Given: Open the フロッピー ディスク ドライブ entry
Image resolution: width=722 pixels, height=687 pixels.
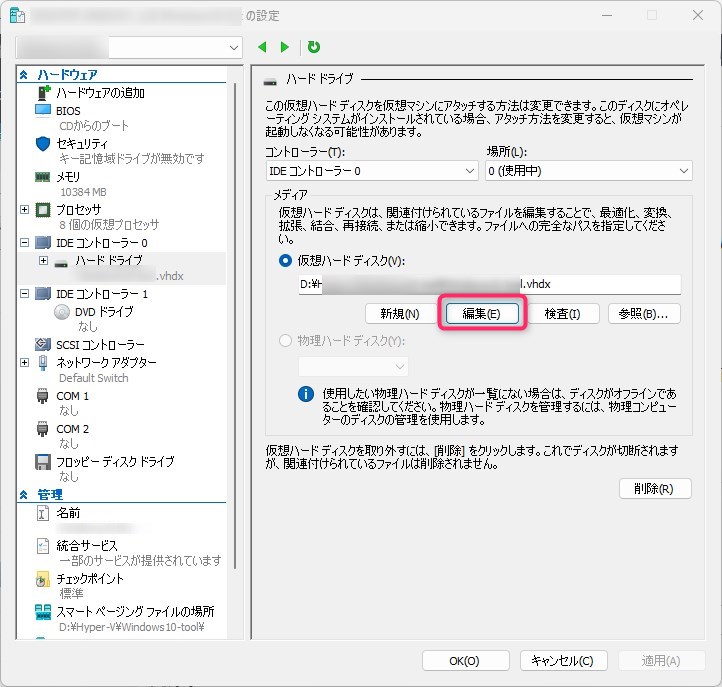Looking at the screenshot, I should point(114,461).
